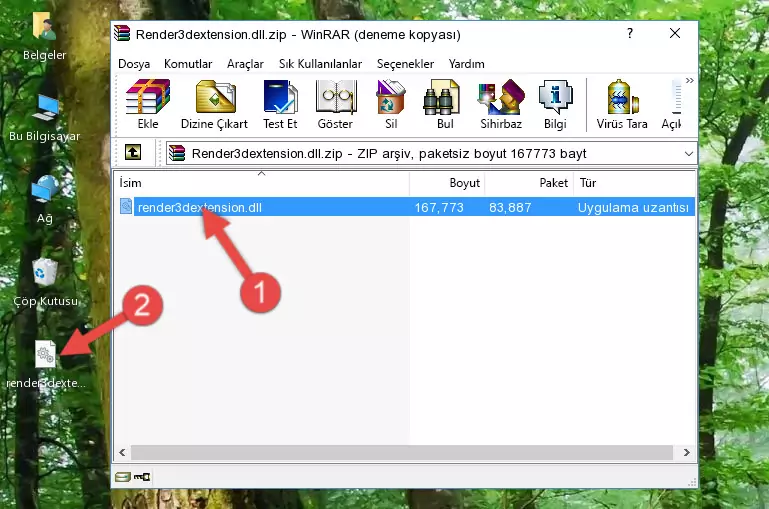Click the 83,887 packed size cell
This screenshot has height=509, width=769.
coord(510,207)
